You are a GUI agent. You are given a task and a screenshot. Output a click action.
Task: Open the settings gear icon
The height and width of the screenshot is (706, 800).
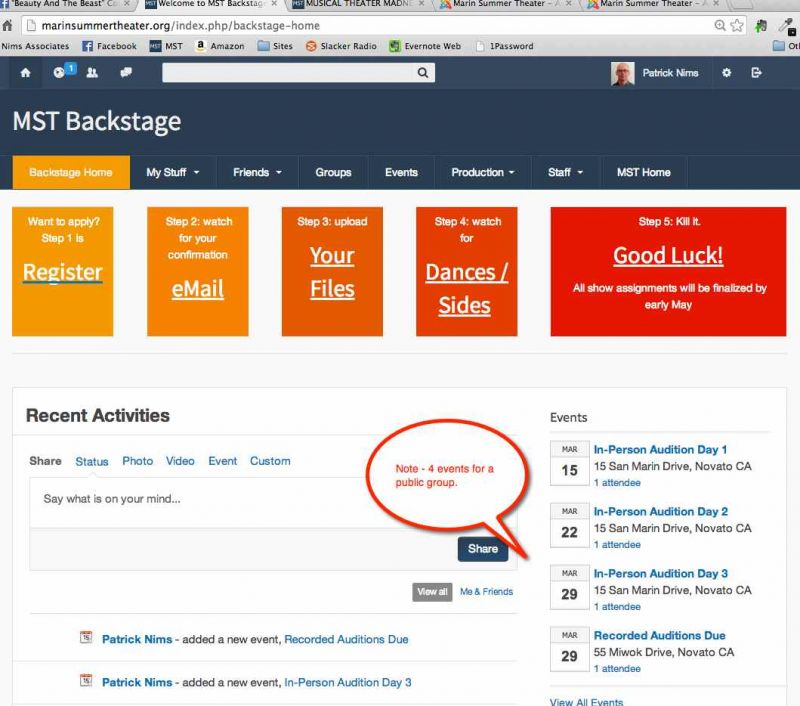coord(727,73)
